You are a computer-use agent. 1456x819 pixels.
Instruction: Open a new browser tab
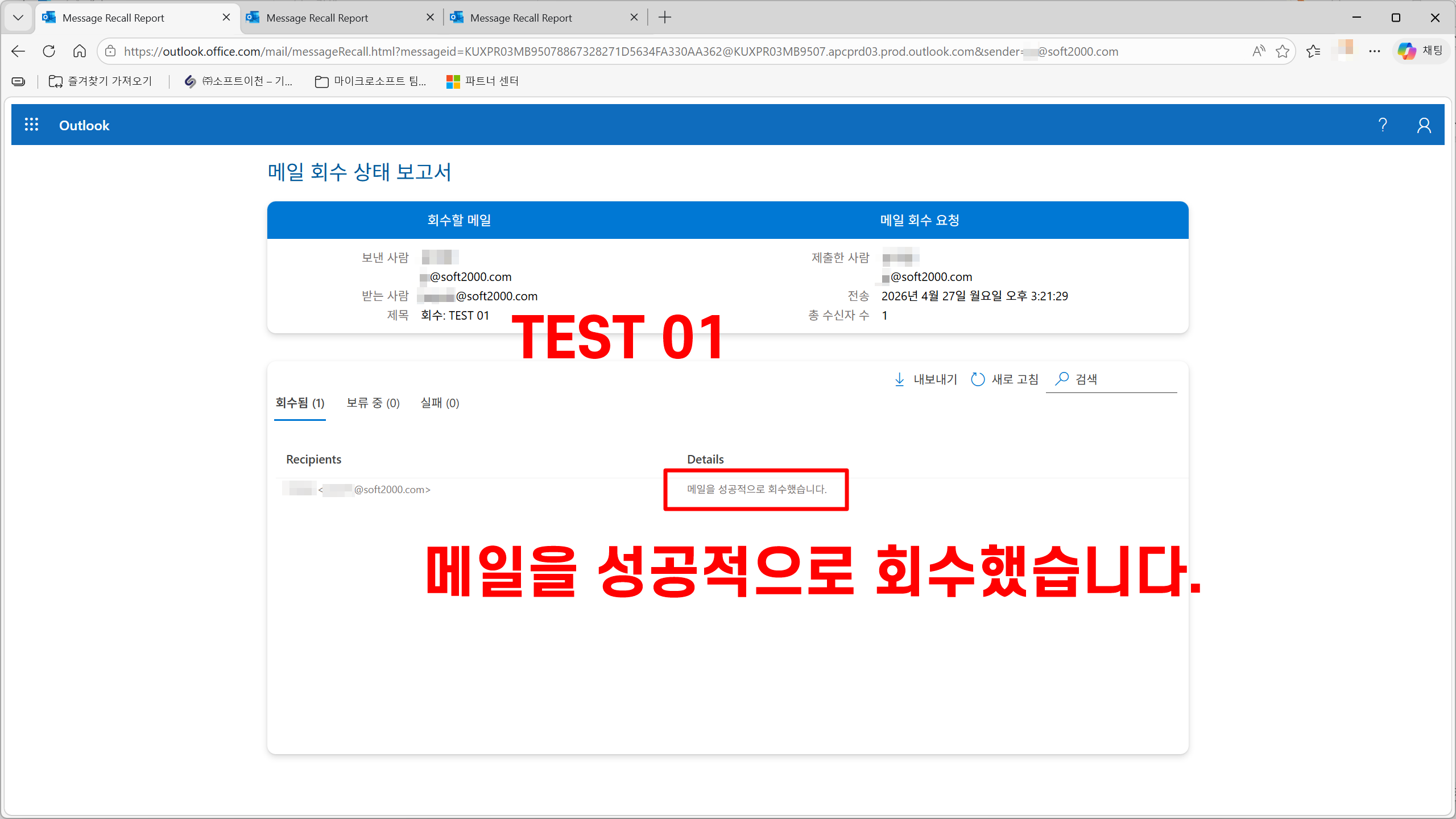pyautogui.click(x=664, y=18)
